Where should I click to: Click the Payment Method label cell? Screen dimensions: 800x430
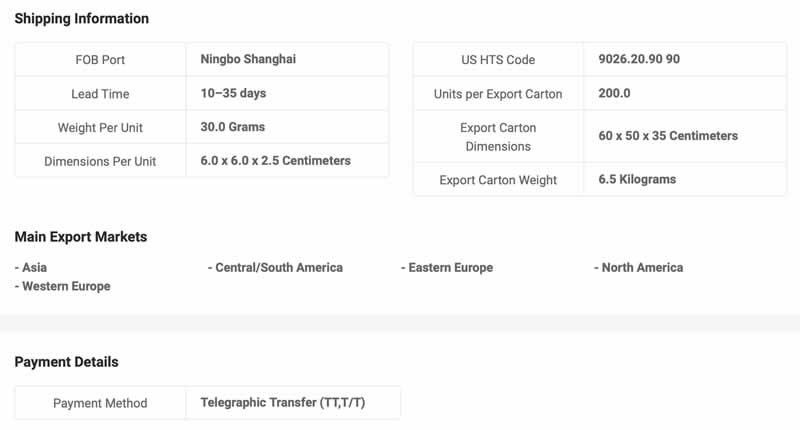tap(100, 403)
